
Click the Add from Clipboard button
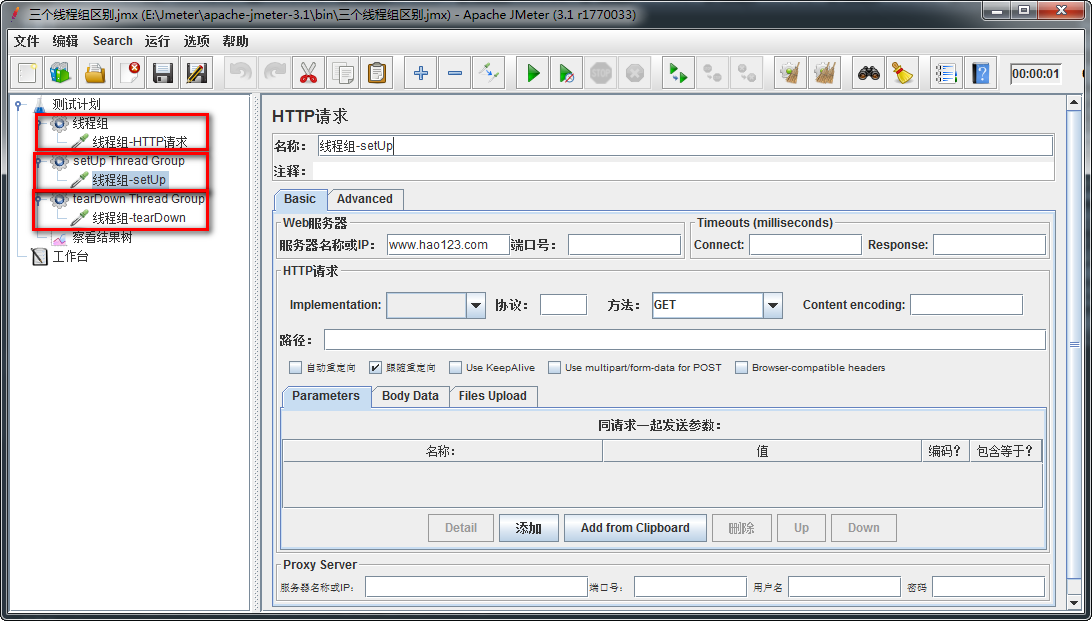click(x=635, y=528)
